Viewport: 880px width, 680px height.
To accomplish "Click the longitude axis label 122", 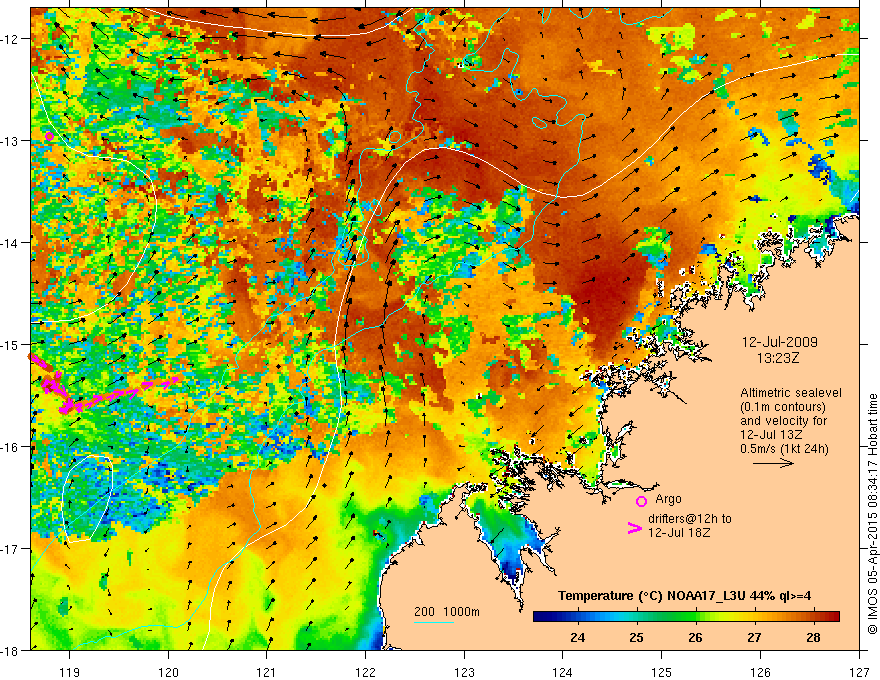I will point(365,672).
